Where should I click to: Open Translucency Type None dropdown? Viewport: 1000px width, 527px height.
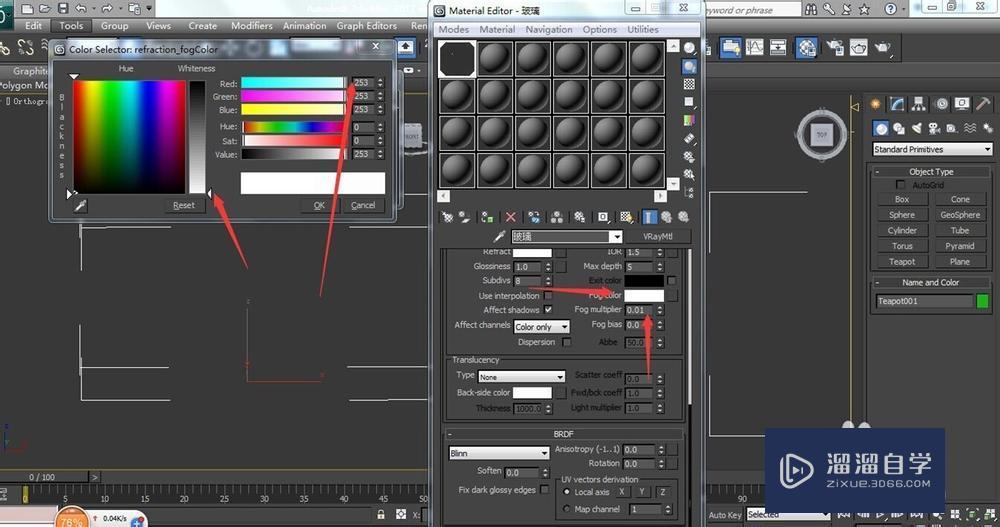(x=521, y=376)
